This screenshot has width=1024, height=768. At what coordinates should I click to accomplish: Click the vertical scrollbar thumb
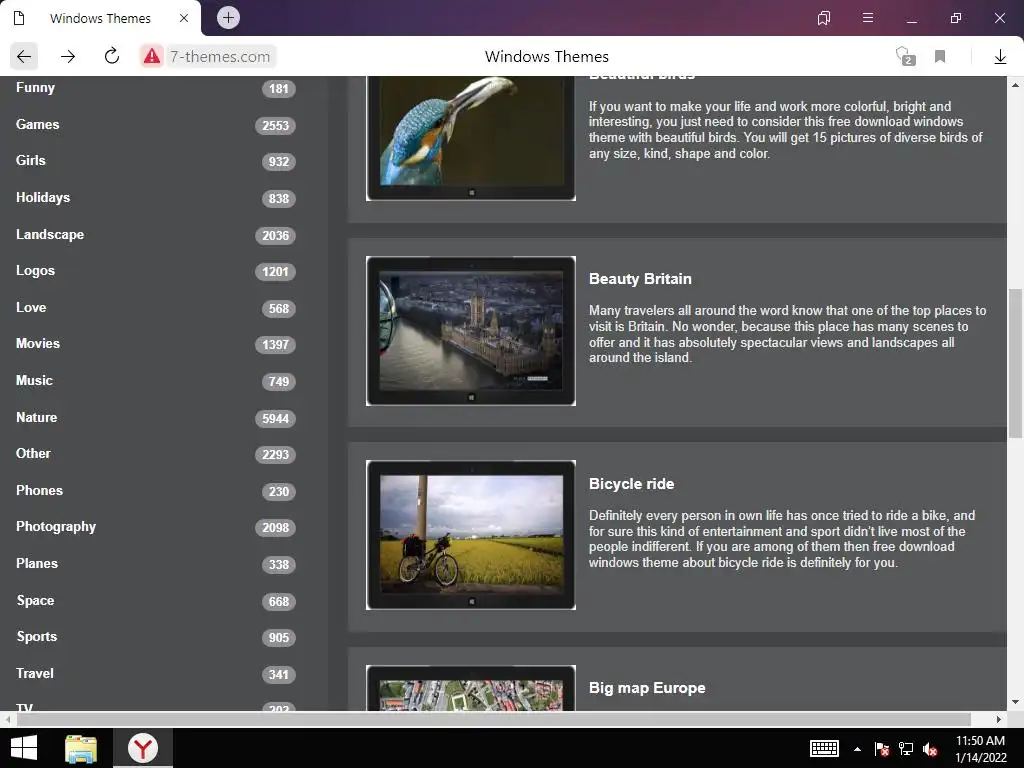tap(1016, 363)
